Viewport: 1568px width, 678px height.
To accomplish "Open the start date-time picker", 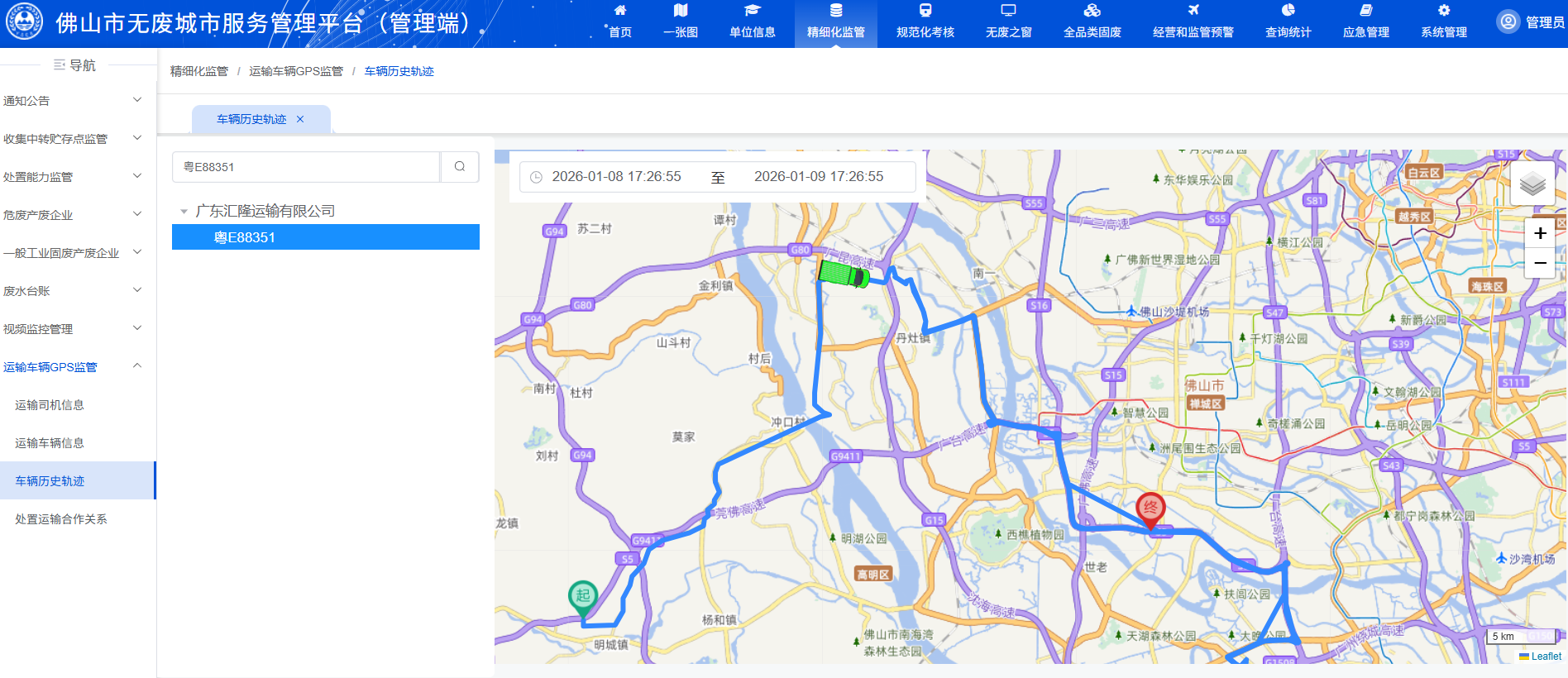I will [615, 177].
